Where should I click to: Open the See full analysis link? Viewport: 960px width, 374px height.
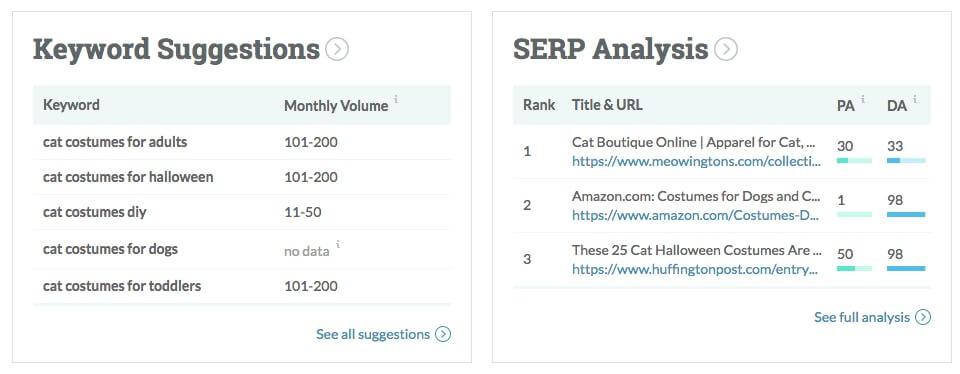point(861,317)
